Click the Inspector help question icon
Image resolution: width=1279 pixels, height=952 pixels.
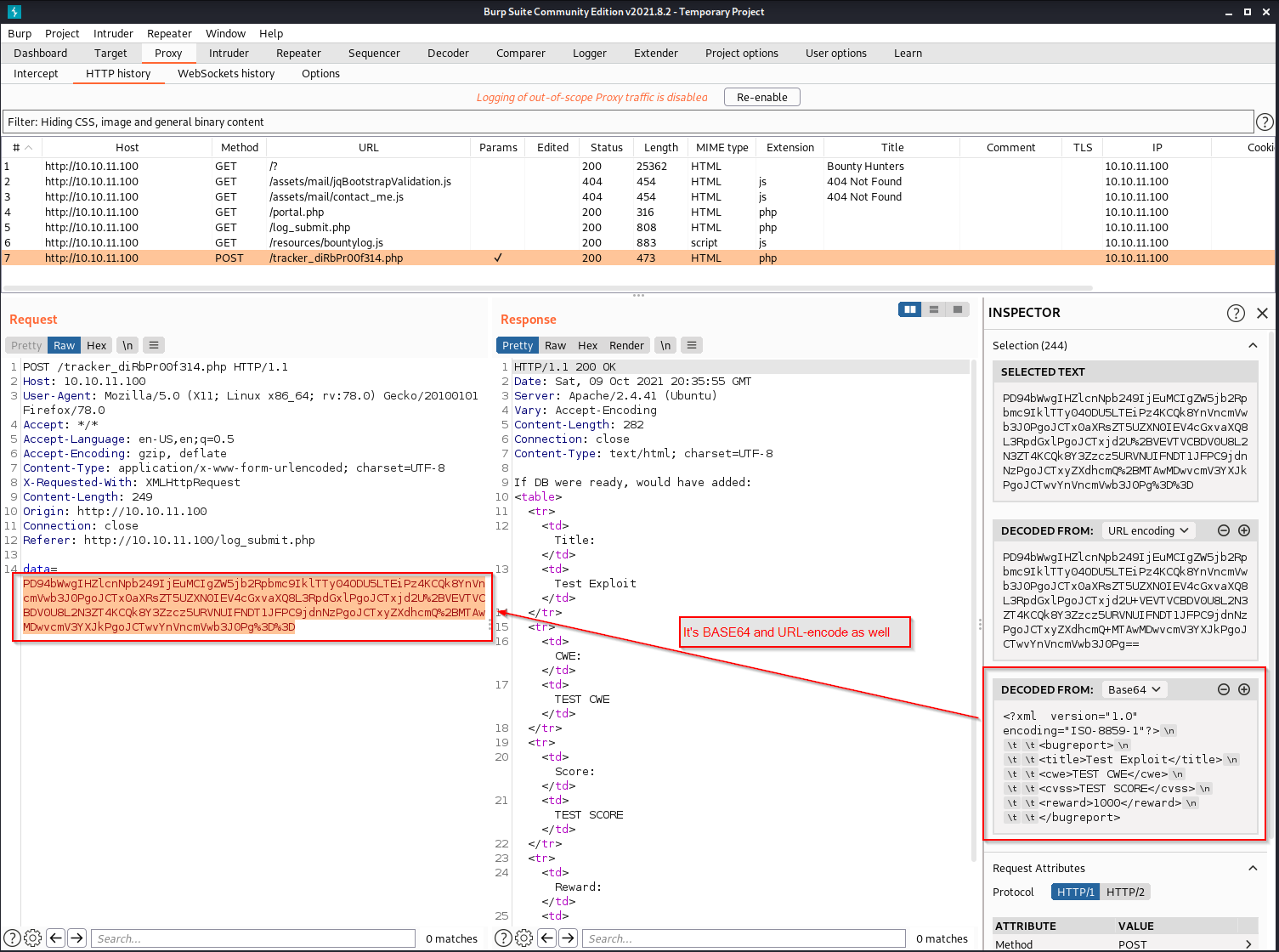[x=1236, y=313]
